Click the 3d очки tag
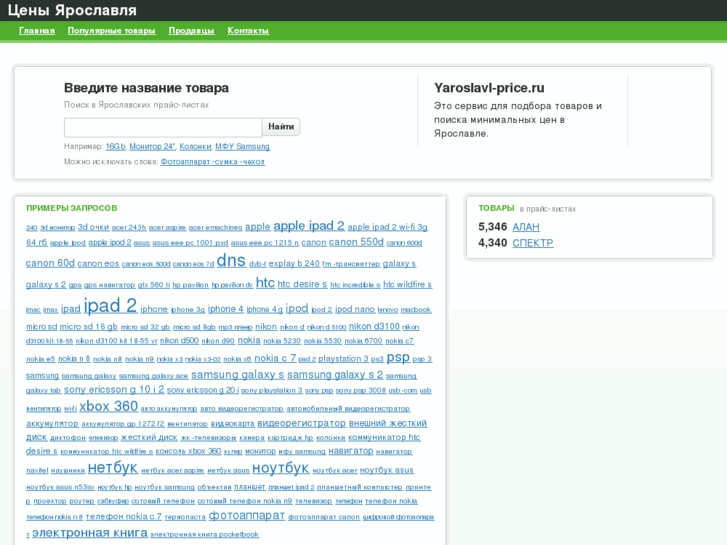Image resolution: width=727 pixels, height=545 pixels. point(93,227)
